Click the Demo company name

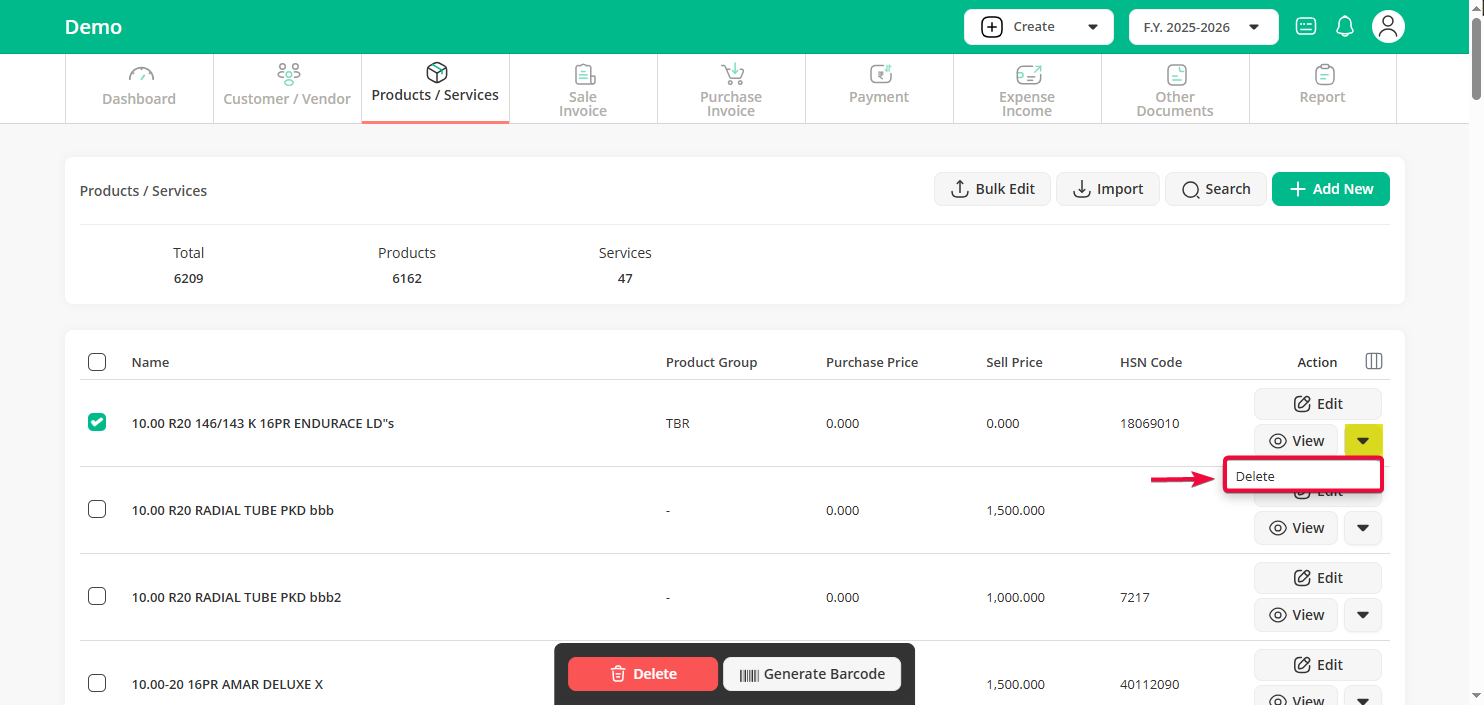[x=94, y=27]
